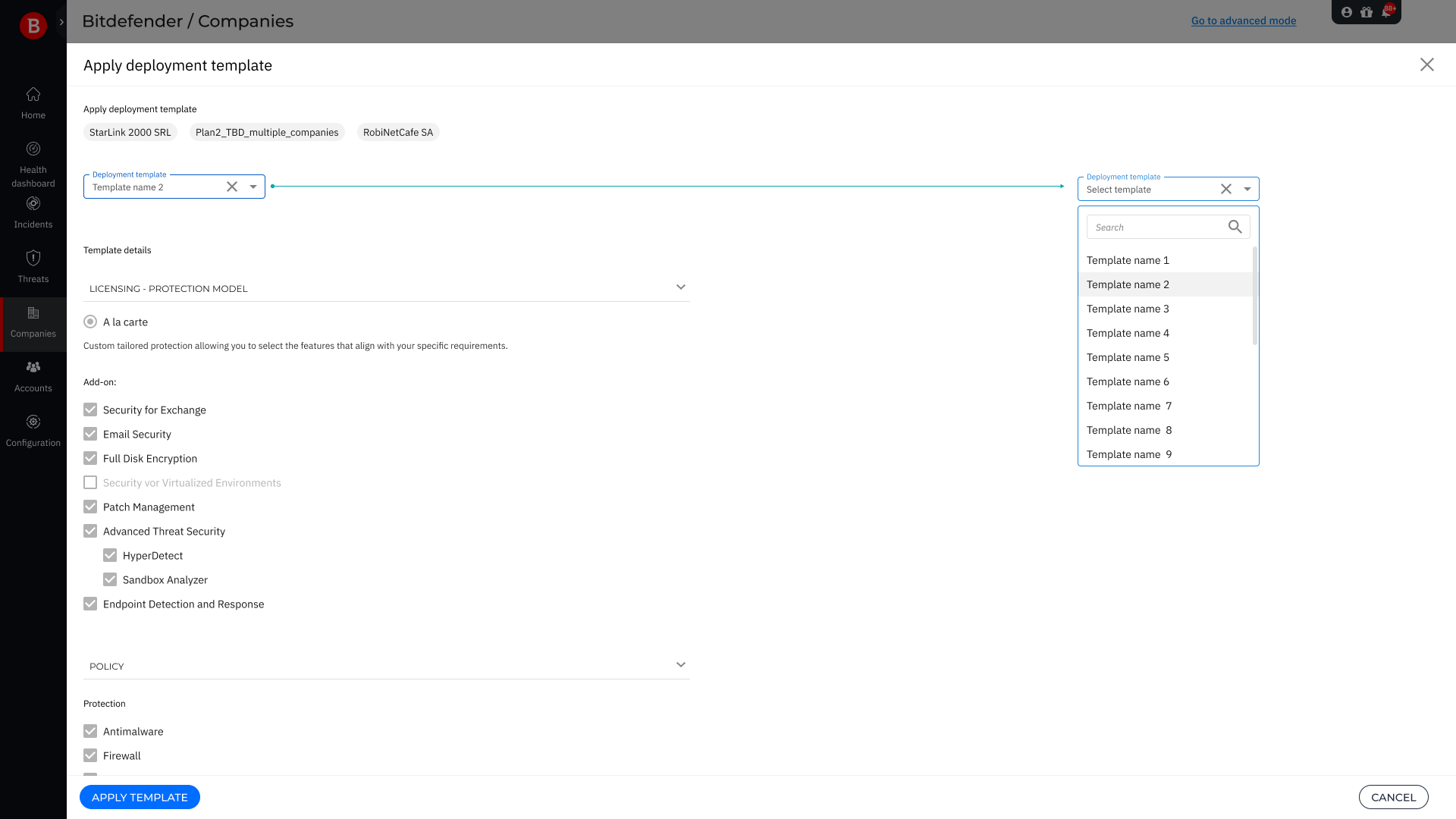1456x819 pixels.
Task: Pick Template name 3 option
Action: [x=1165, y=309]
